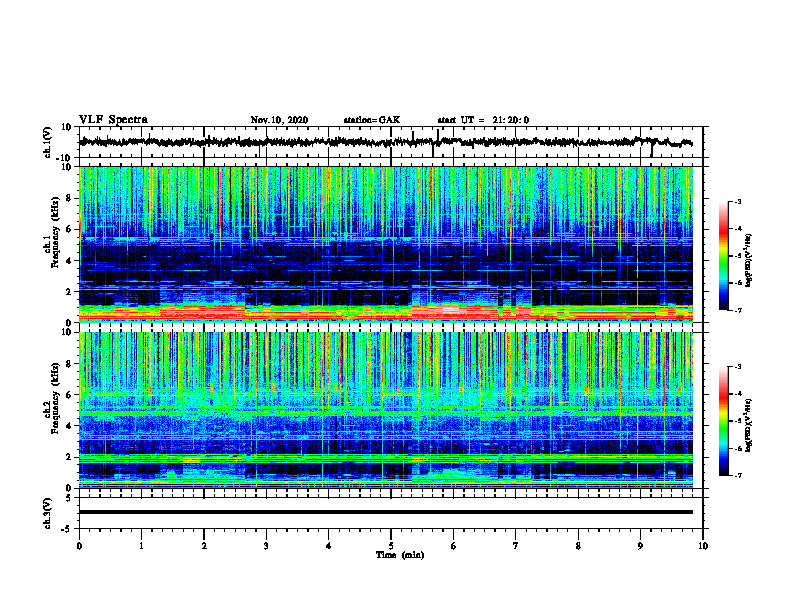
Task: Click the '6' time axis tick label
Action: point(453,546)
